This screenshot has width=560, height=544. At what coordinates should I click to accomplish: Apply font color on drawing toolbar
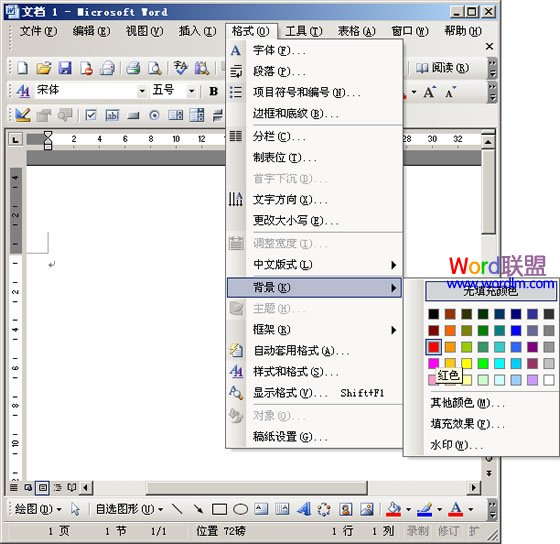click(455, 509)
